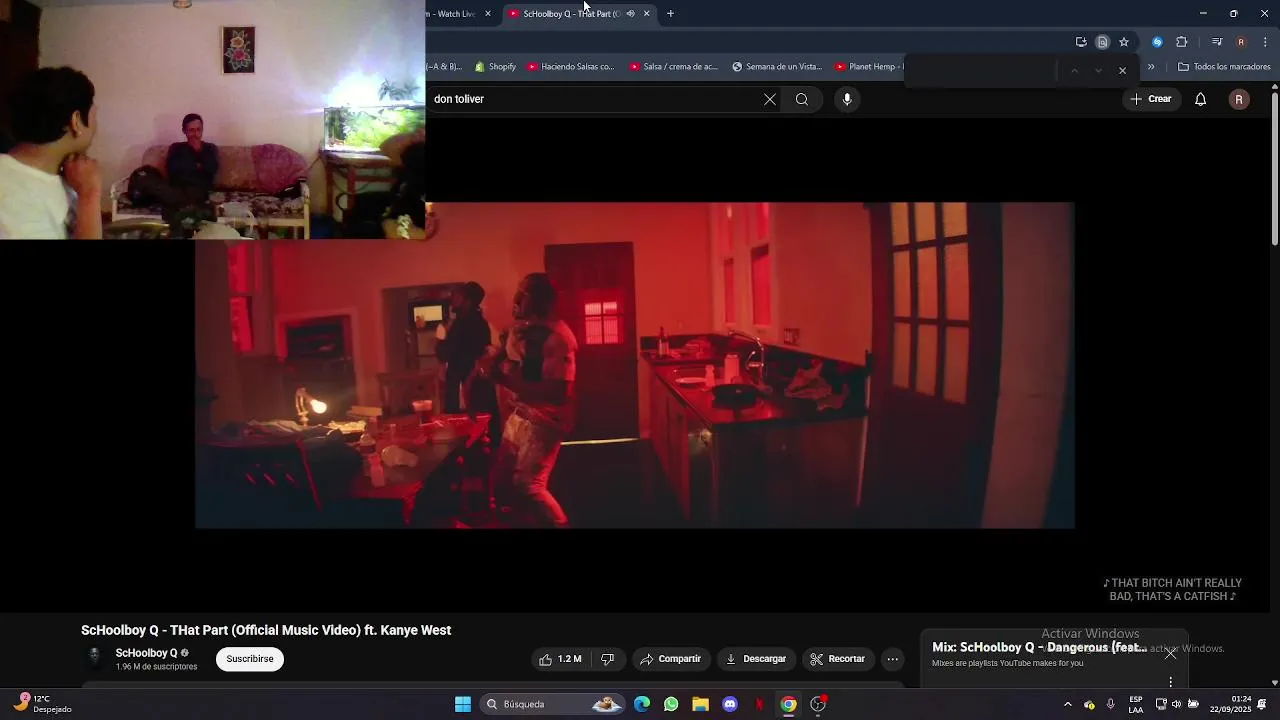Open Discord from the taskbar
1280x720 pixels.
[x=730, y=704]
